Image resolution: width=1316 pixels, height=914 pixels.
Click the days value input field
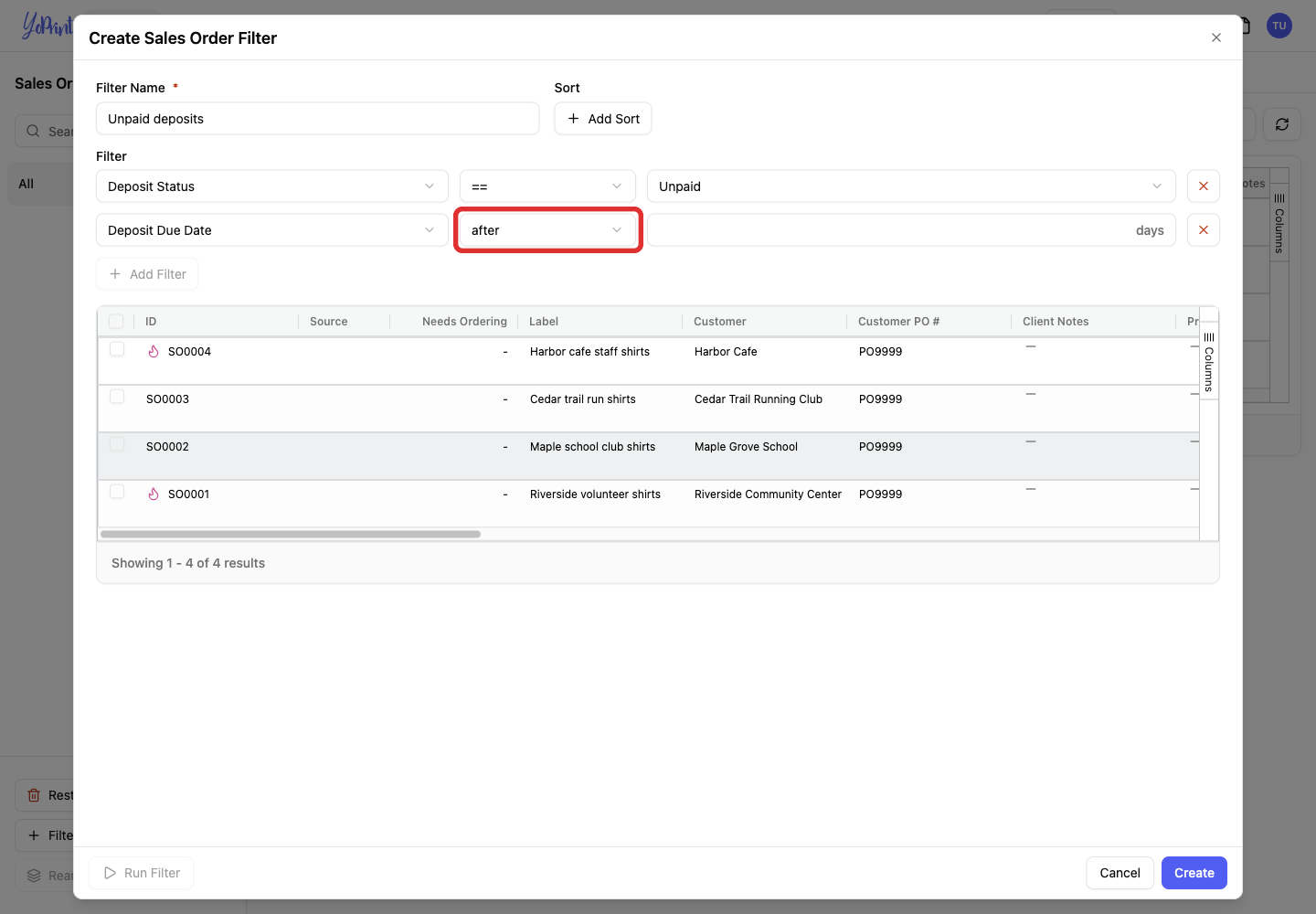coord(911,230)
